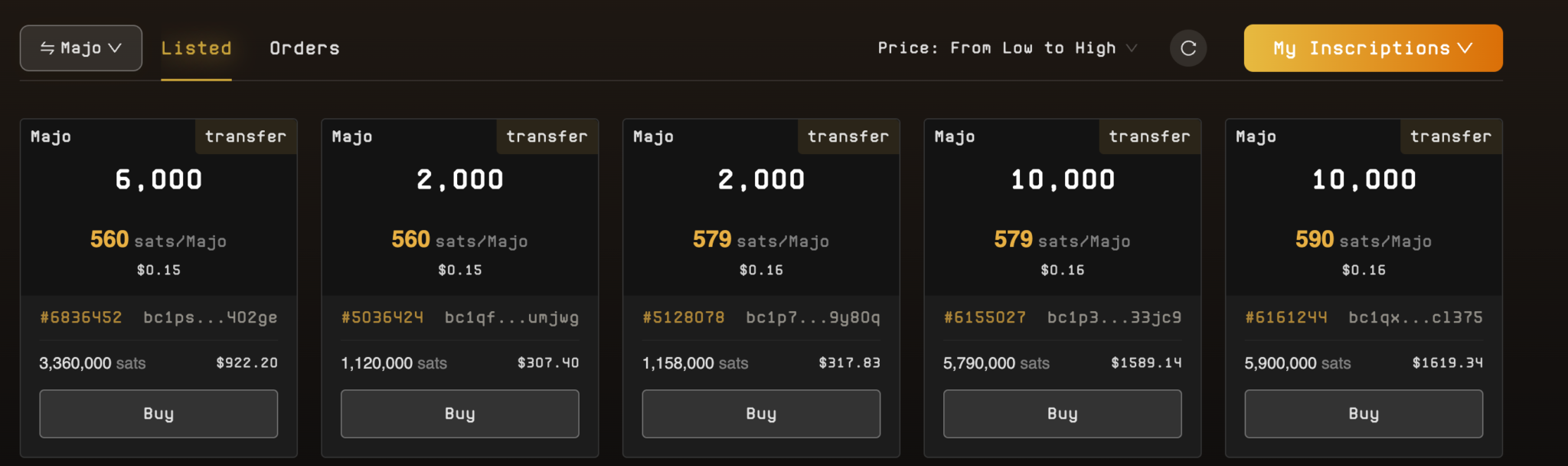Buy the 6,000 Majo listing

point(158,414)
